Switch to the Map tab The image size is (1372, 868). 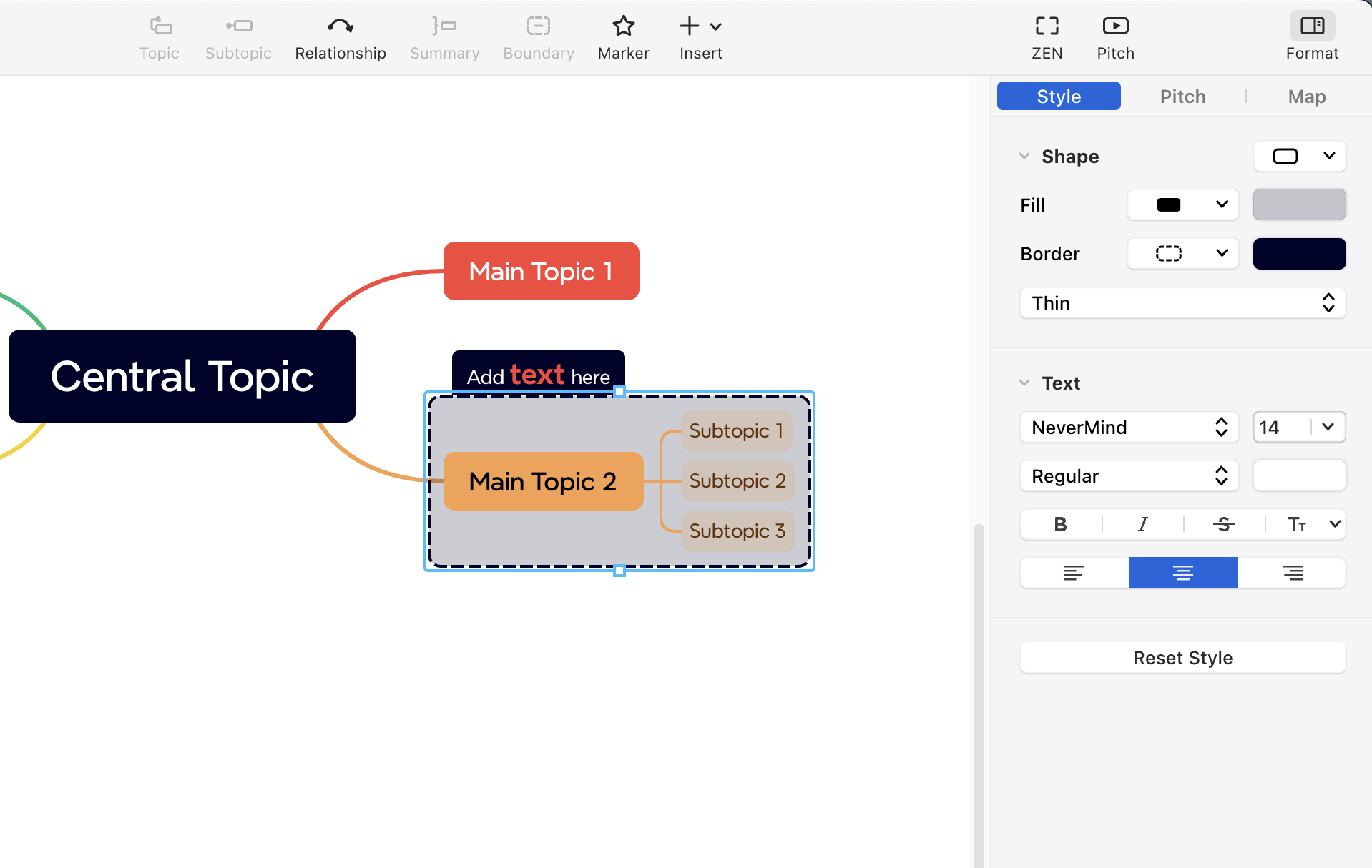tap(1306, 97)
